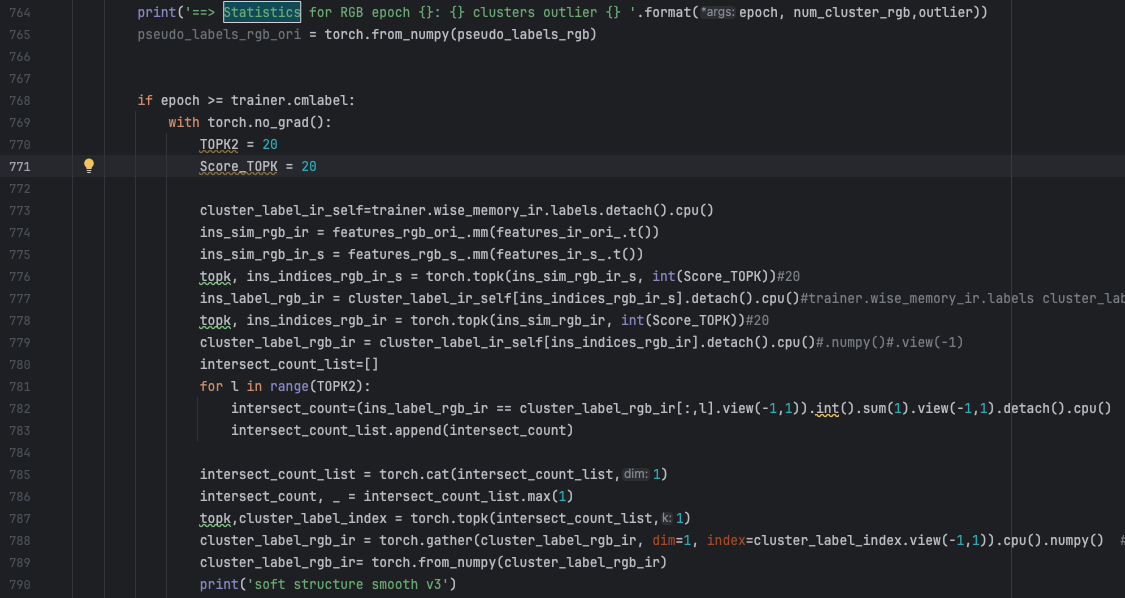Screen dimensions: 1125x598
Task: Place the cursor on 'TOPK2' at line 770
Action: click(219, 144)
